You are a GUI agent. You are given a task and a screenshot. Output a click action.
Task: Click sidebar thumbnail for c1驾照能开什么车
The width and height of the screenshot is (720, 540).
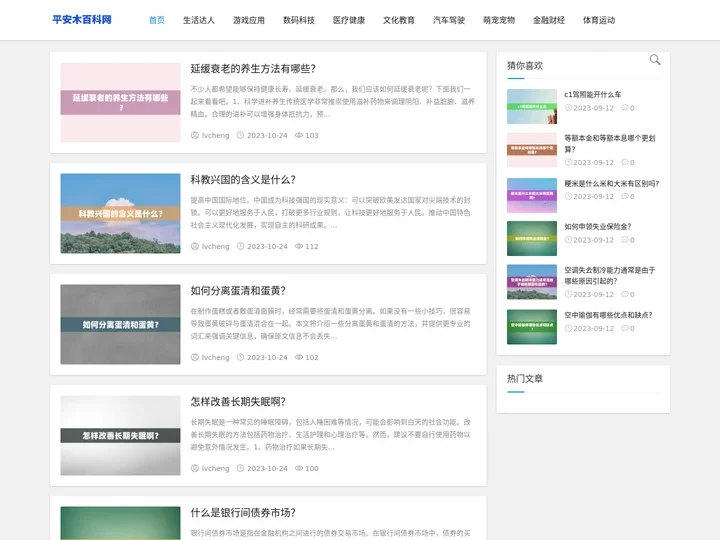[532, 107]
